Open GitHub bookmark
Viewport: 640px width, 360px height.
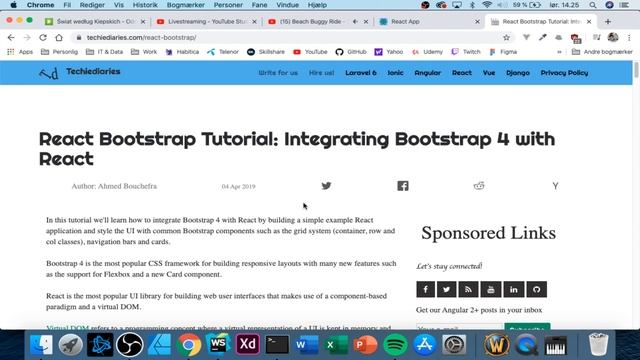point(351,52)
